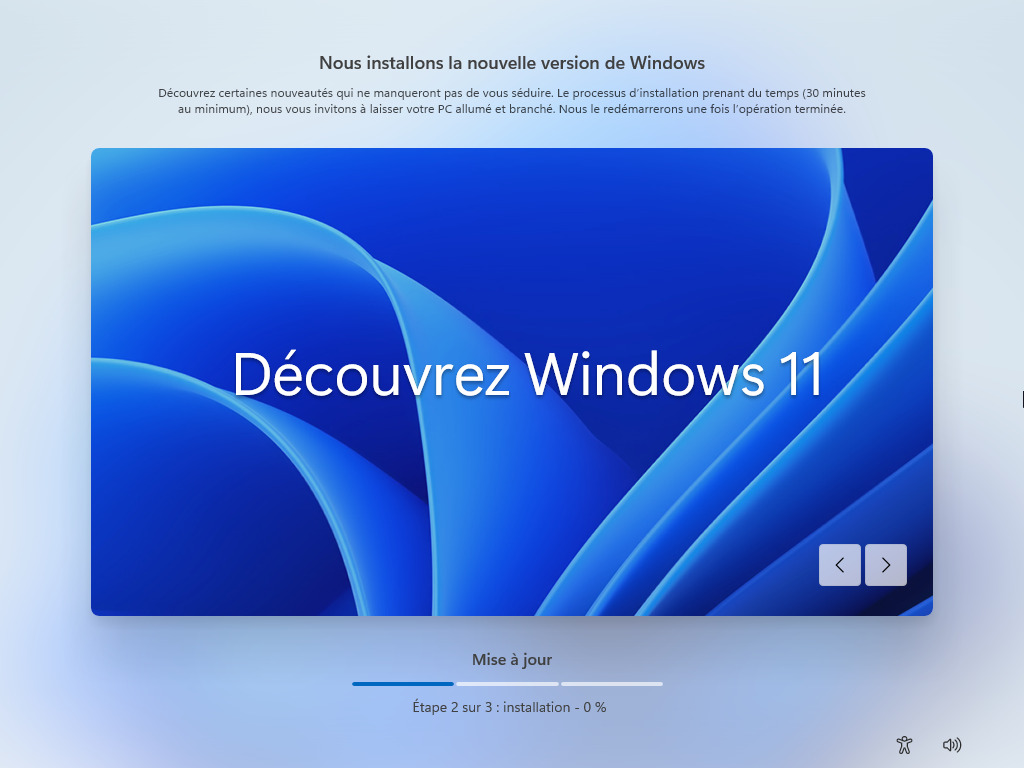Open the accessibility options icon
1024x768 pixels.
coord(904,744)
